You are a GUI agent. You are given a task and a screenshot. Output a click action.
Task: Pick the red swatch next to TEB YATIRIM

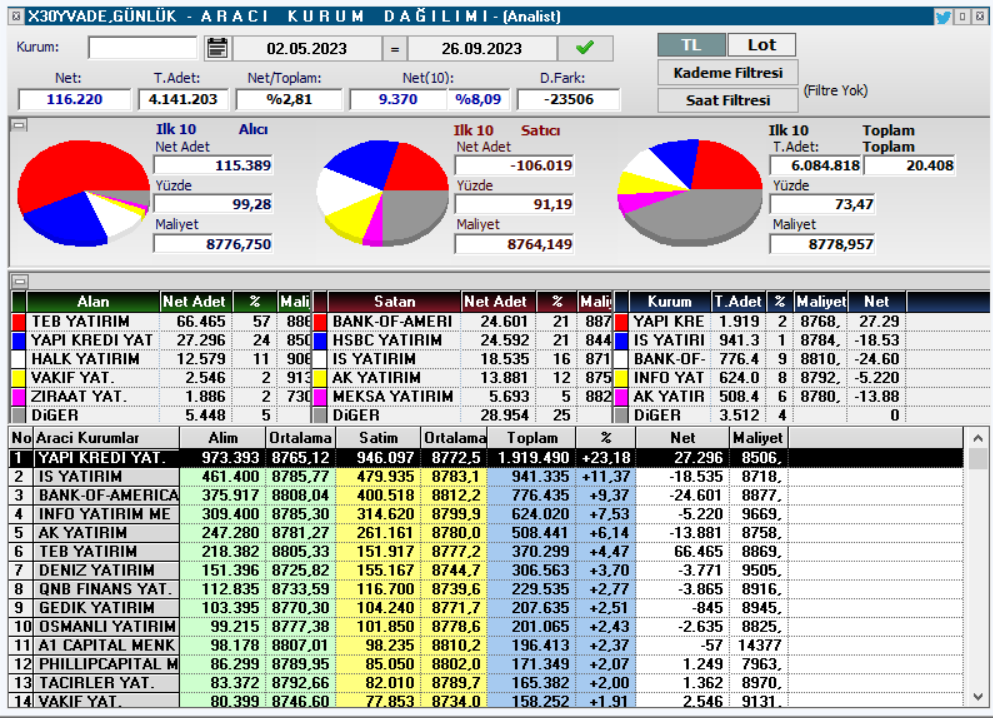[19, 322]
